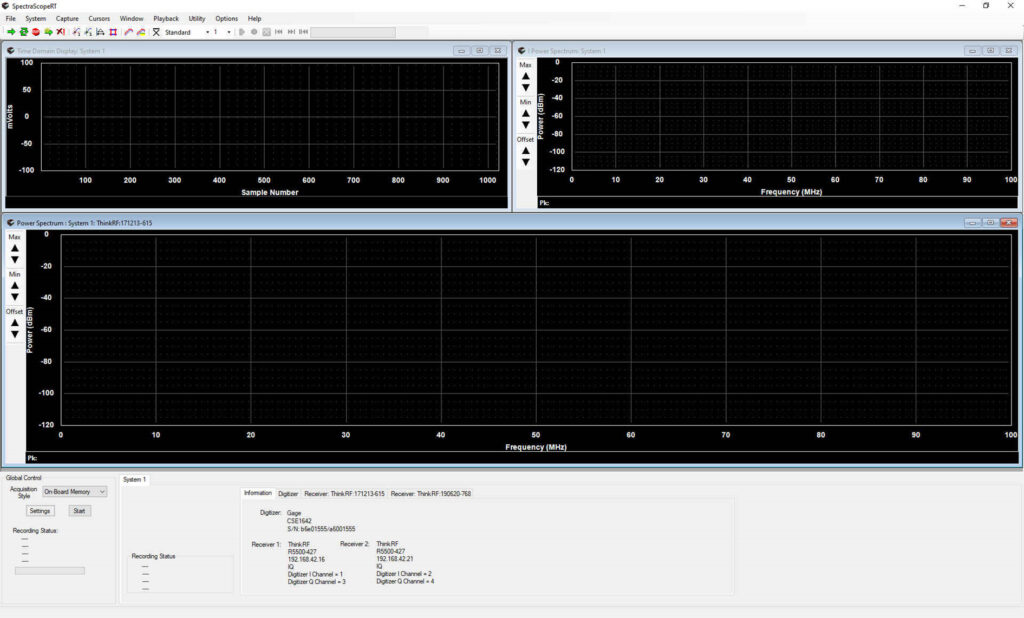
Task: Open the Acquisition Style On-Board Memory dropdown
Action: tap(74, 492)
